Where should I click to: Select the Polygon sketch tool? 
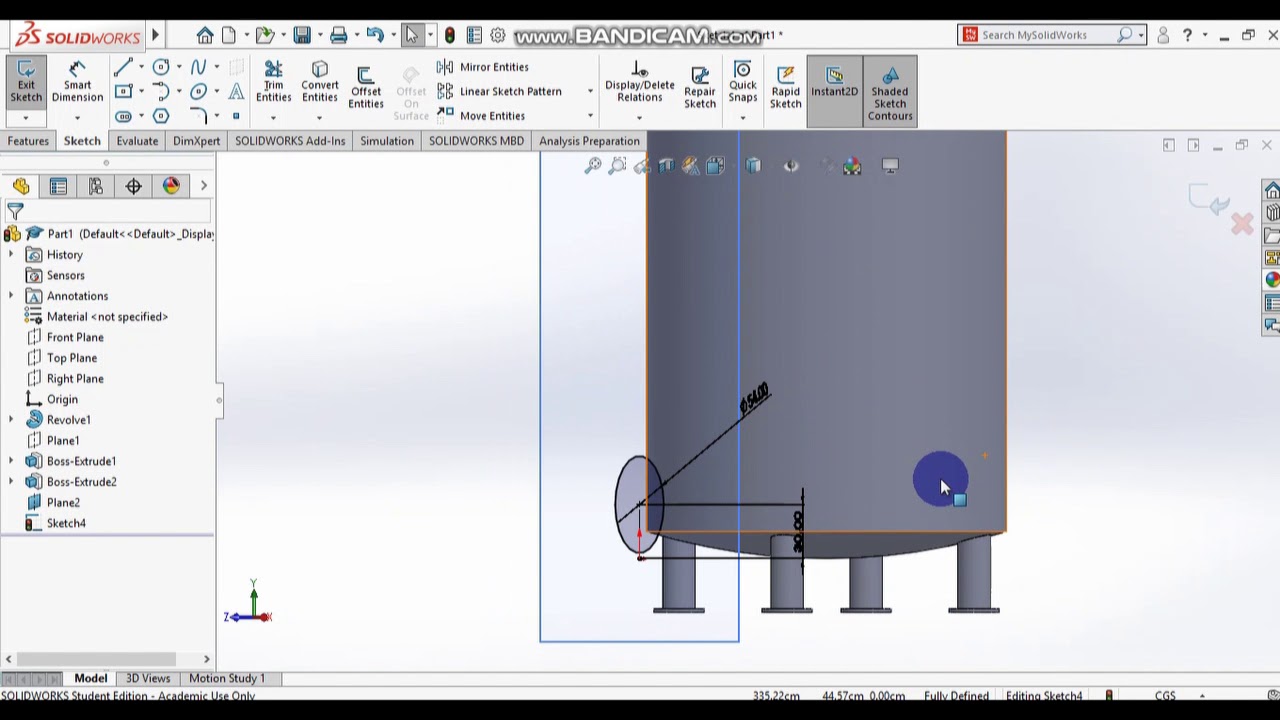tap(161, 116)
